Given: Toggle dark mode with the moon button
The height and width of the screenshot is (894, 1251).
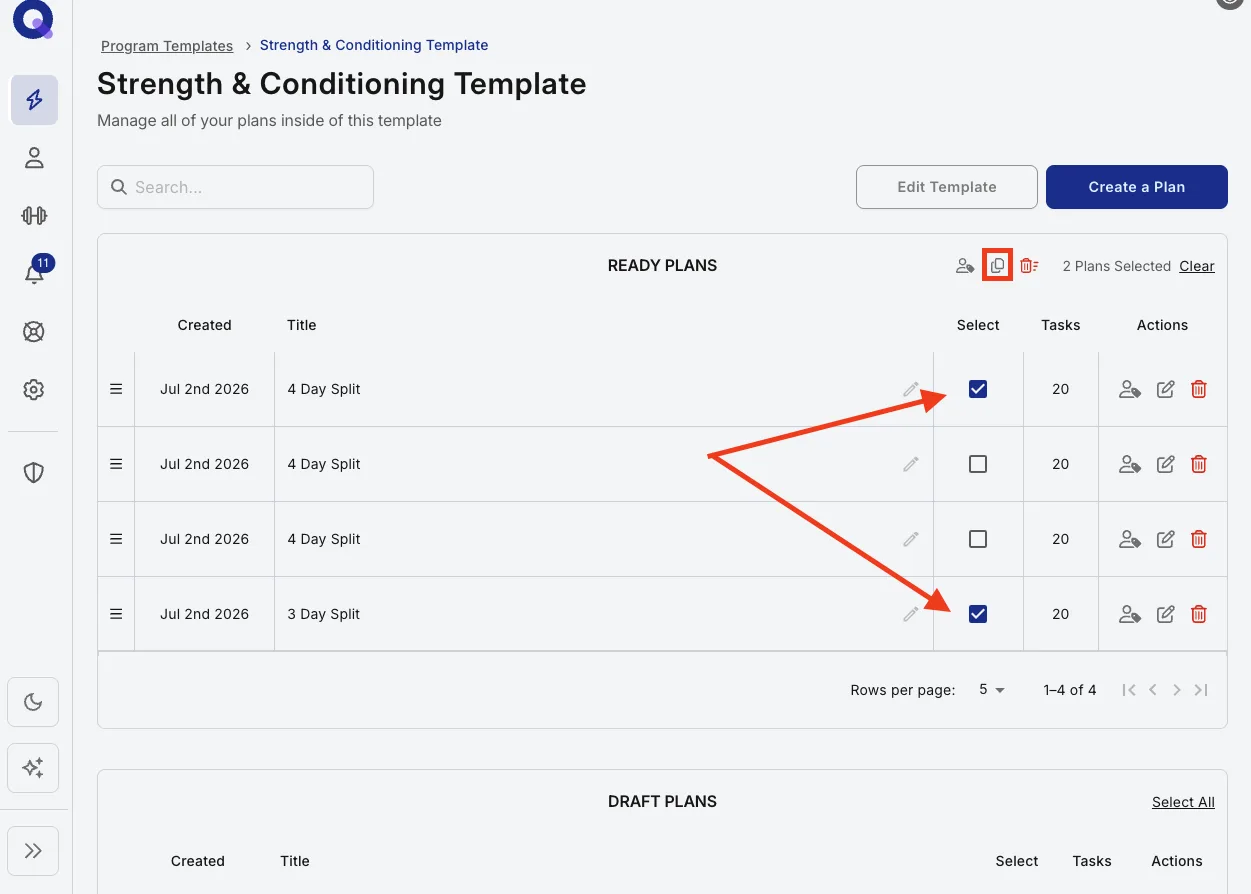Looking at the screenshot, I should 33,702.
